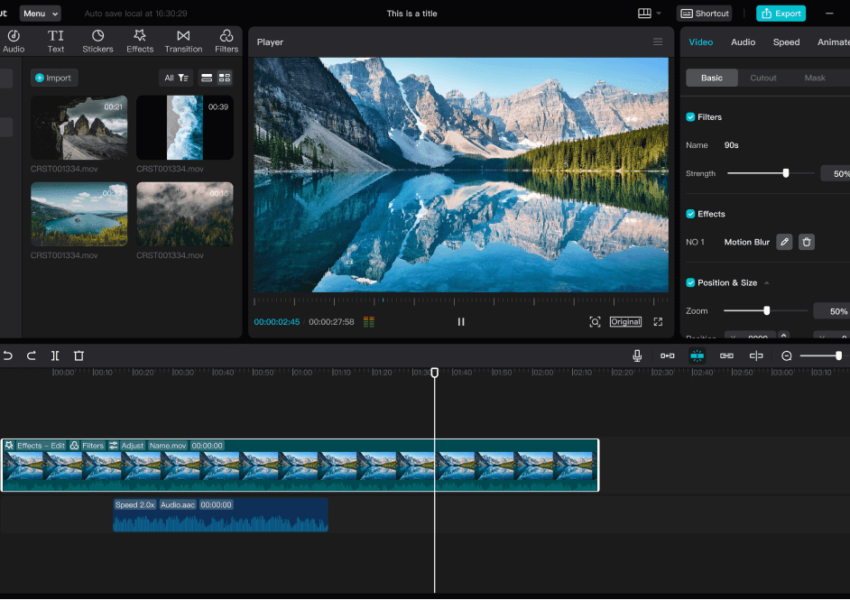This screenshot has height=600, width=850.
Task: Delete selected clip with trash icon
Action: point(79,356)
